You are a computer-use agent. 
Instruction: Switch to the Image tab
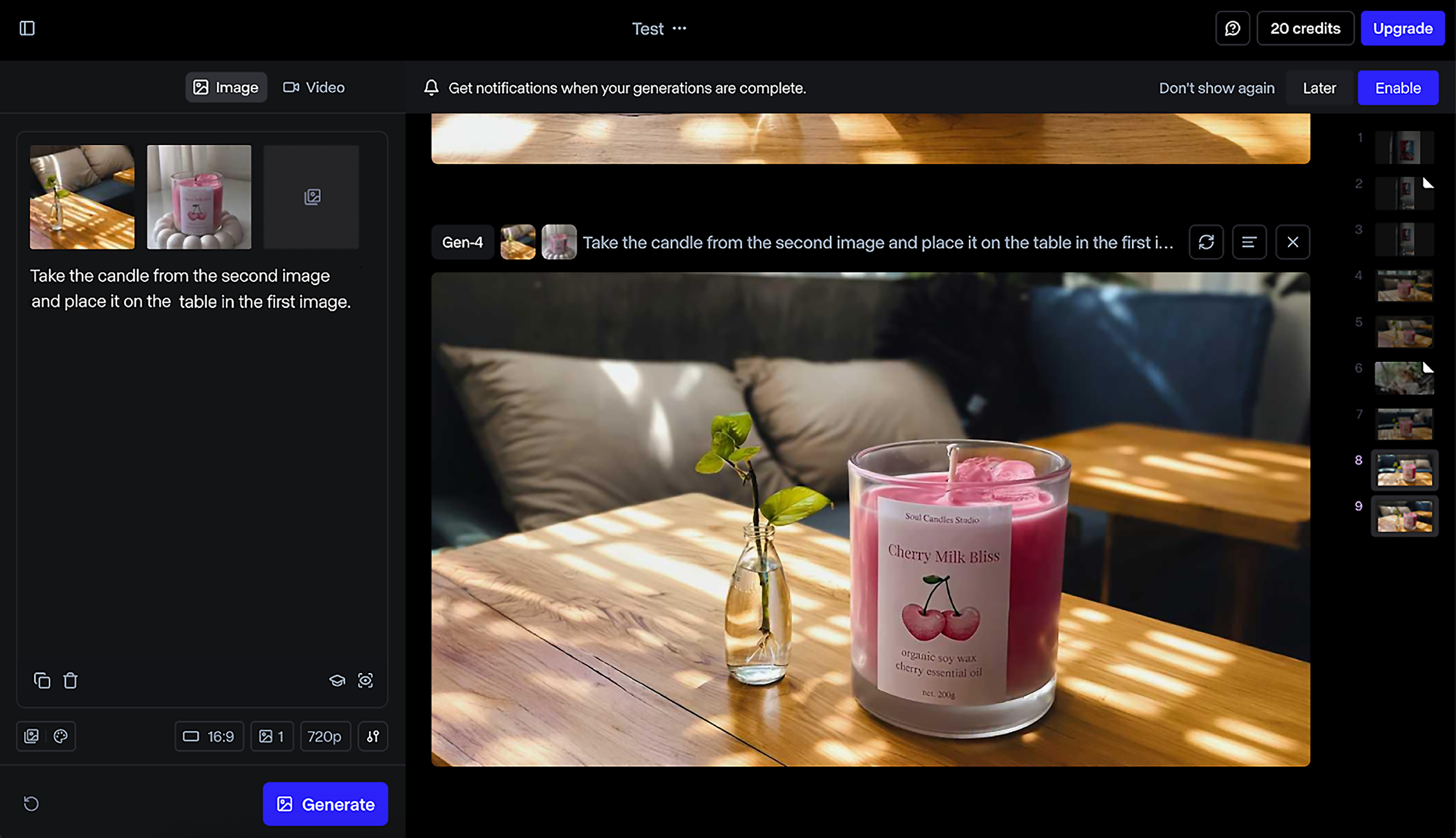pyautogui.click(x=226, y=87)
